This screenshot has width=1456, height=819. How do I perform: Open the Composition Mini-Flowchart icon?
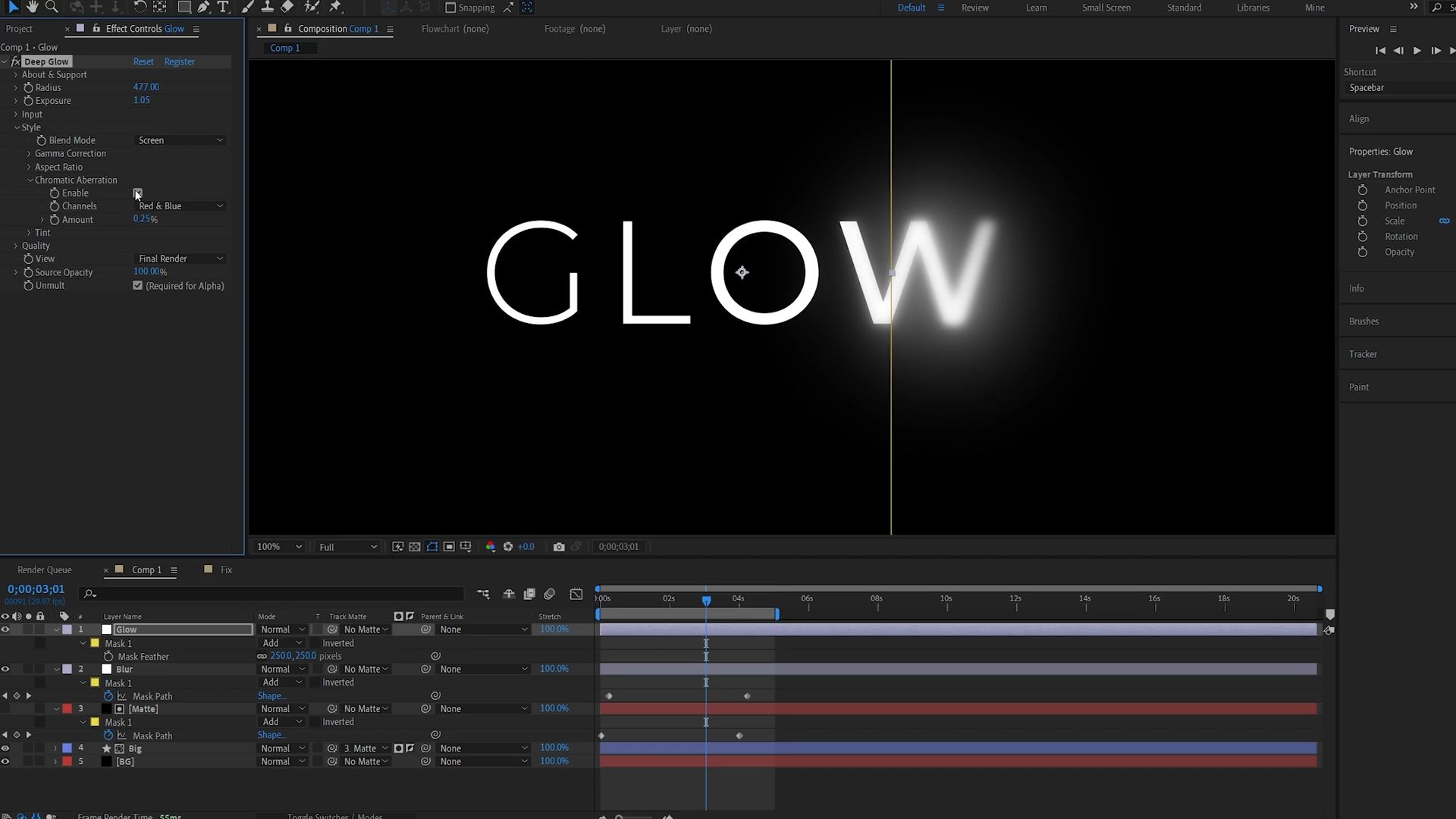[x=483, y=594]
